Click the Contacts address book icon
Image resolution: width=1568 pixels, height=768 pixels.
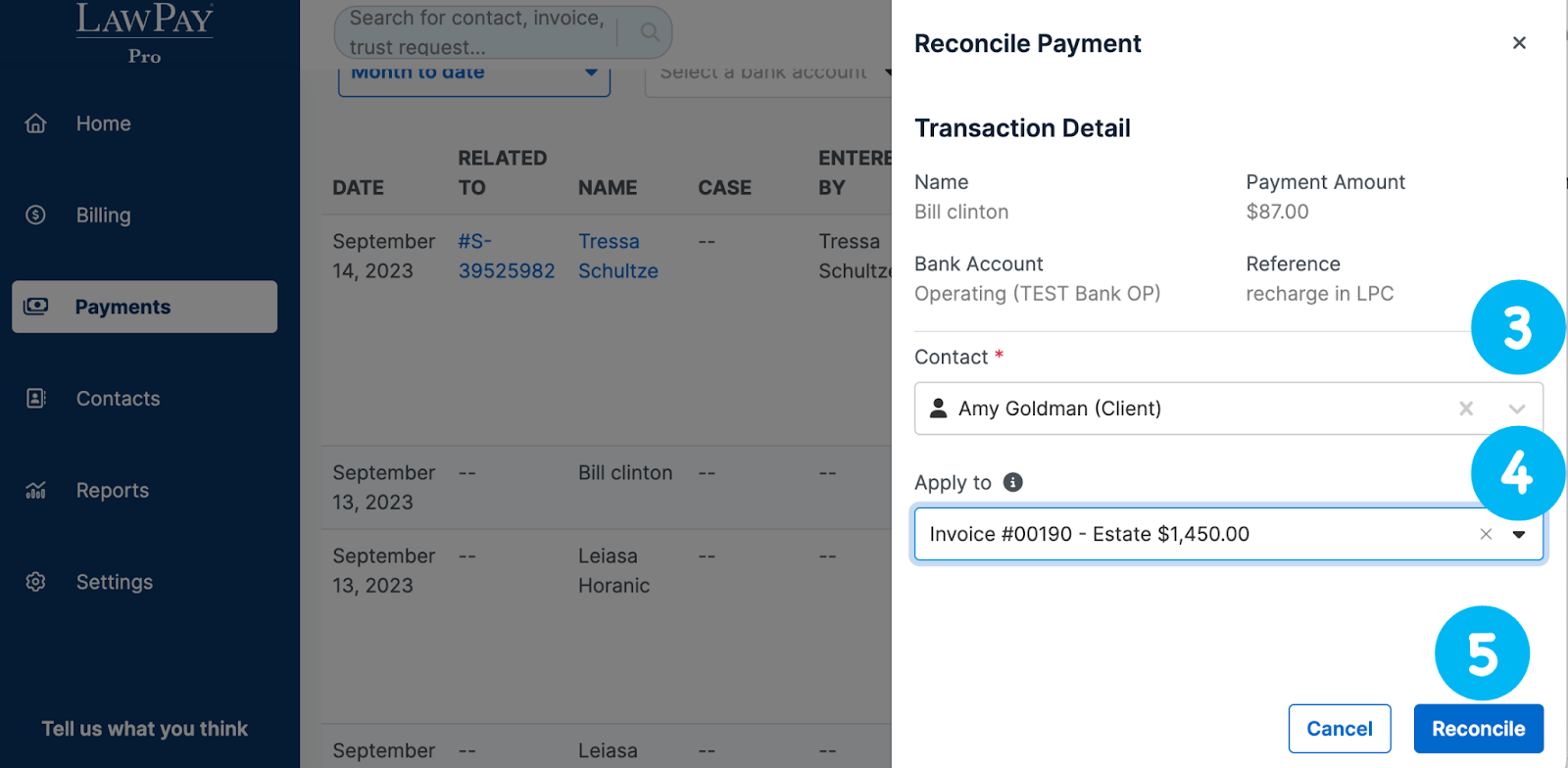click(x=36, y=399)
